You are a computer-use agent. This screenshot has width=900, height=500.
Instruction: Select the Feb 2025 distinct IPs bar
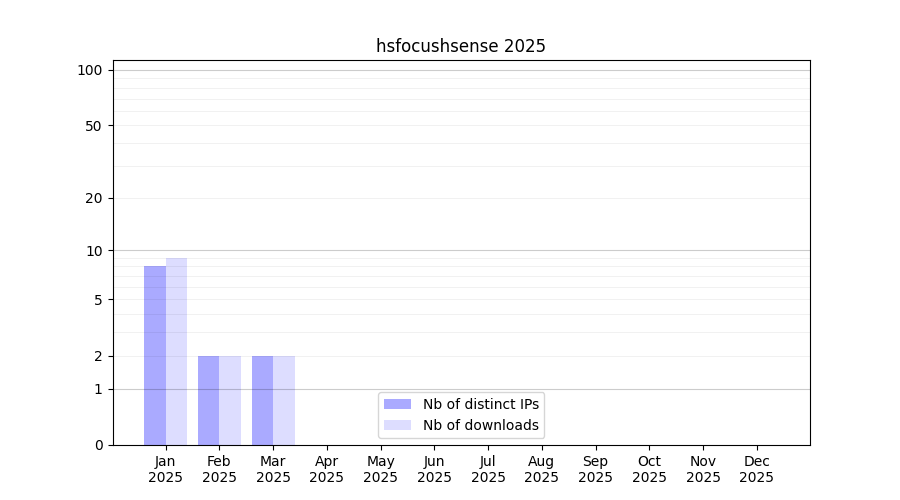tap(208, 400)
